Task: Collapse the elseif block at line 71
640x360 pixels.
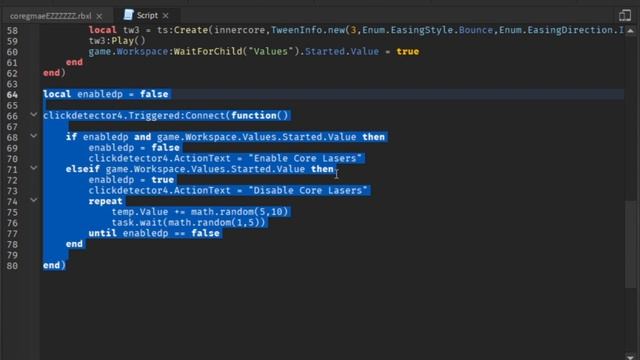Action: (x=34, y=168)
